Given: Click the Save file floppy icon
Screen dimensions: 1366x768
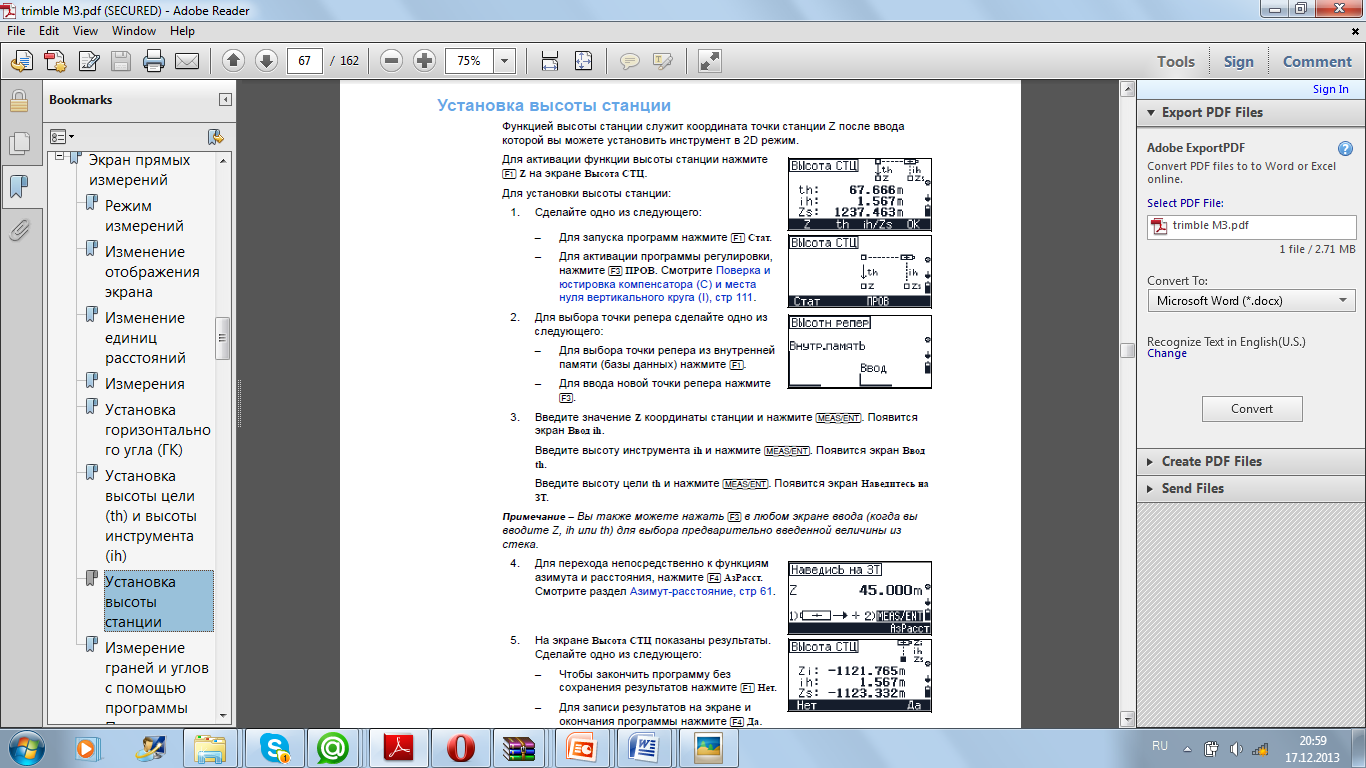Looking at the screenshot, I should pos(121,61).
